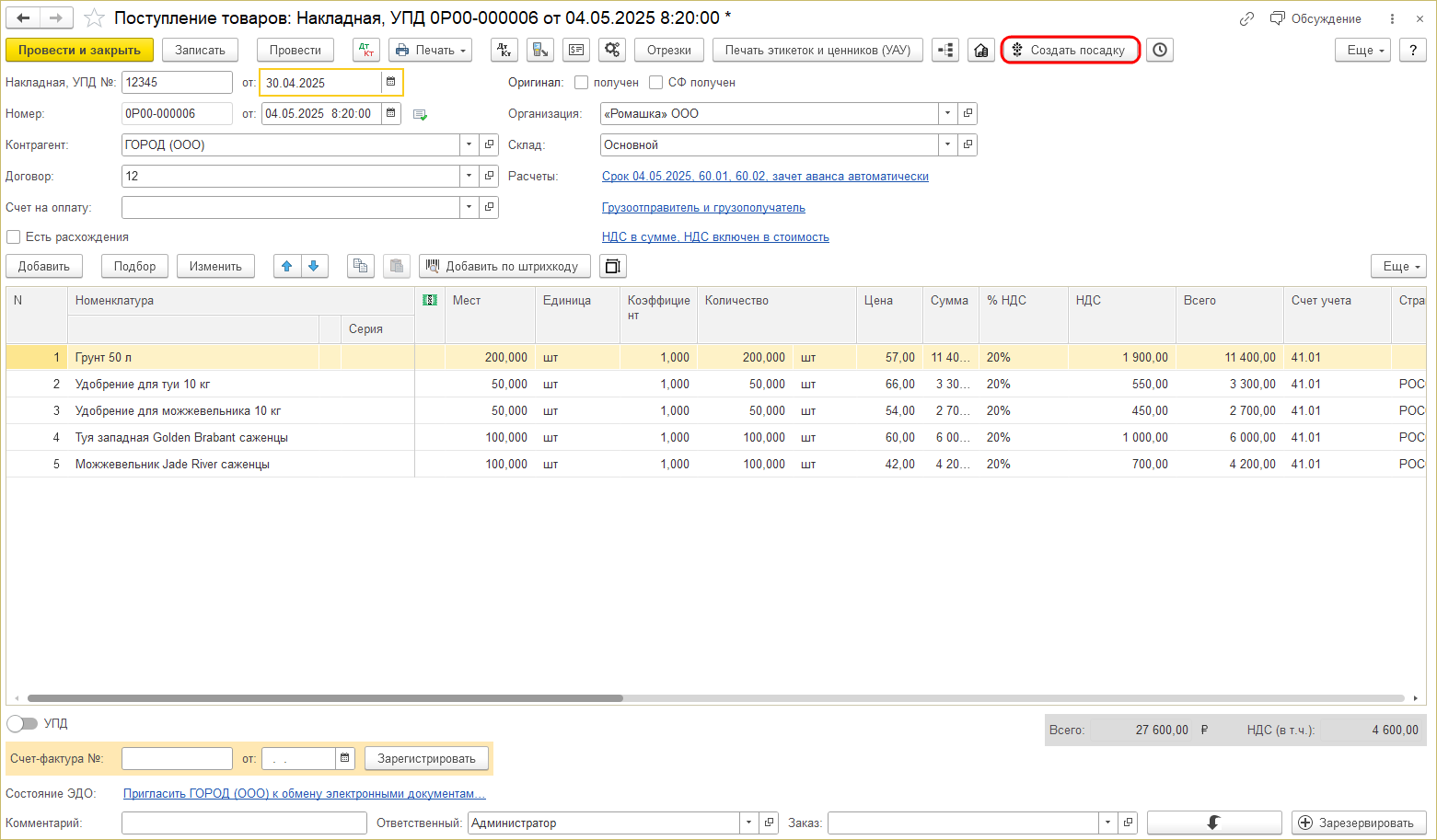Click the gear settings icon in toolbar

click(x=612, y=51)
